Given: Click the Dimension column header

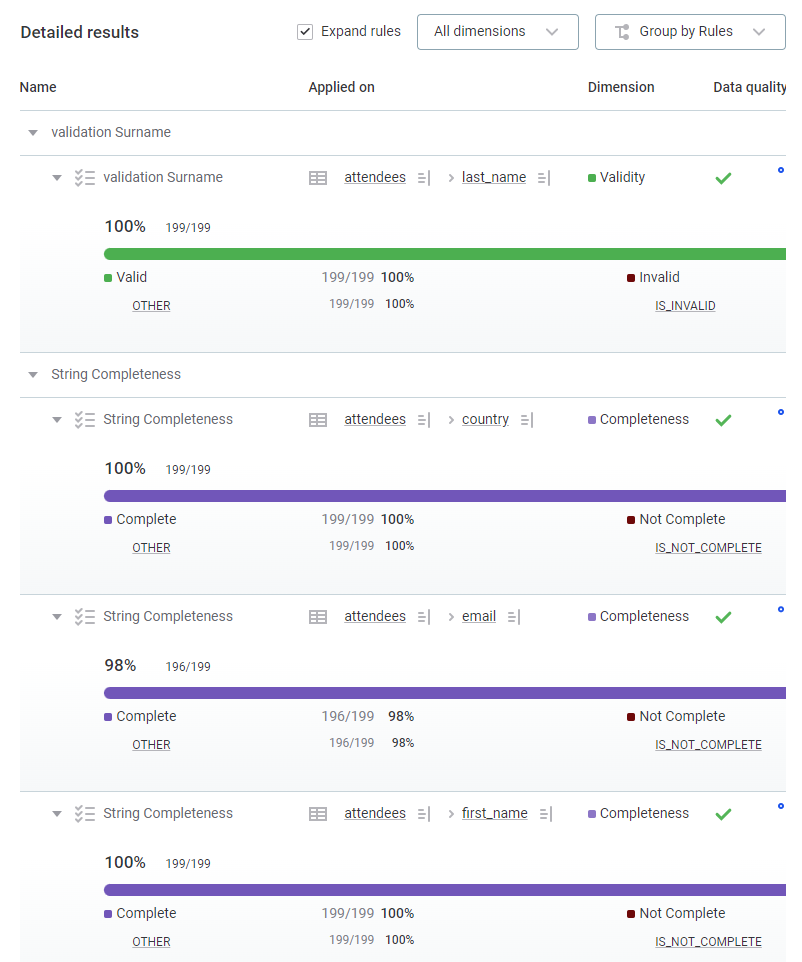Looking at the screenshot, I should [621, 88].
